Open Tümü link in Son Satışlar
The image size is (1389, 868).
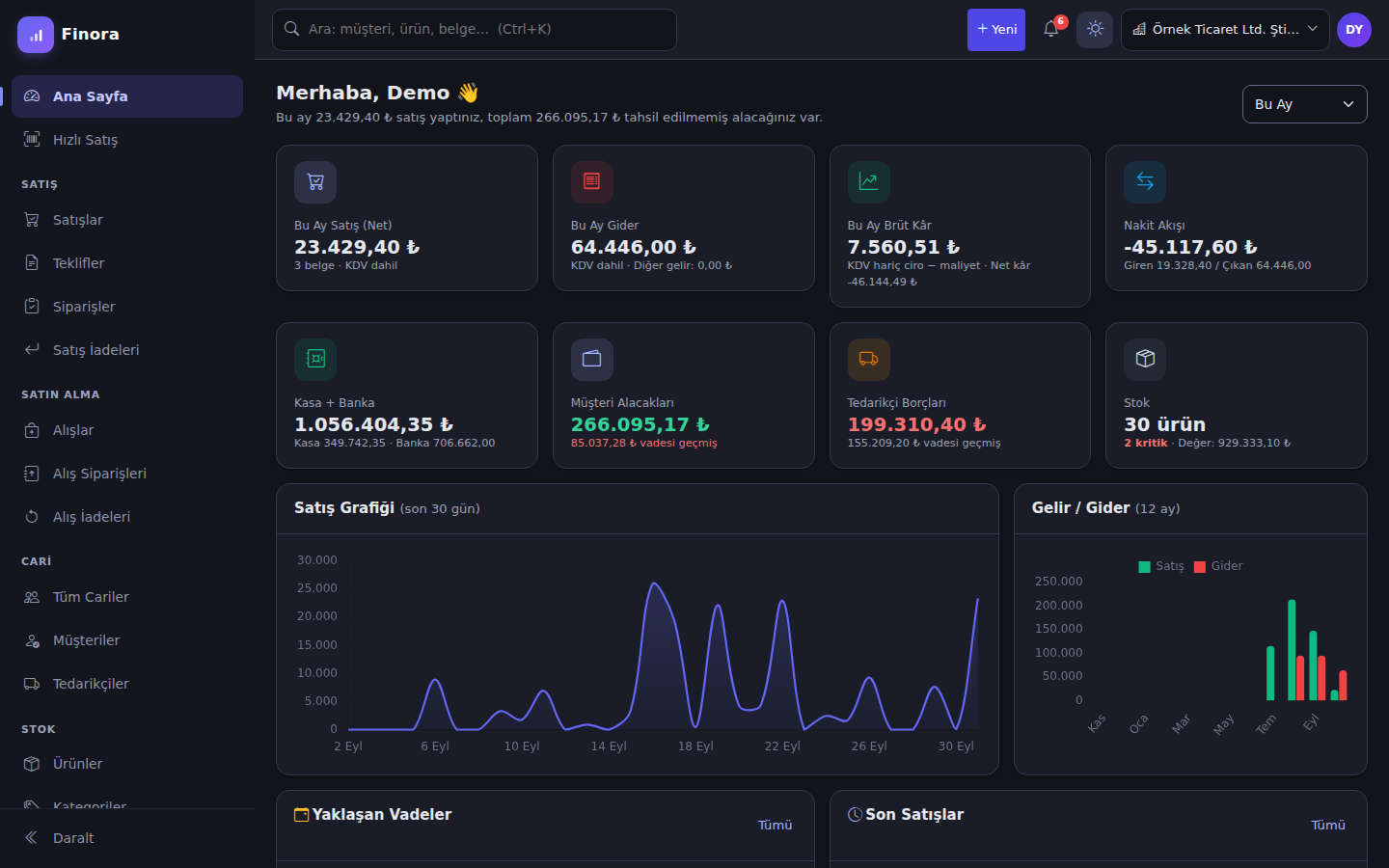pos(1327,825)
